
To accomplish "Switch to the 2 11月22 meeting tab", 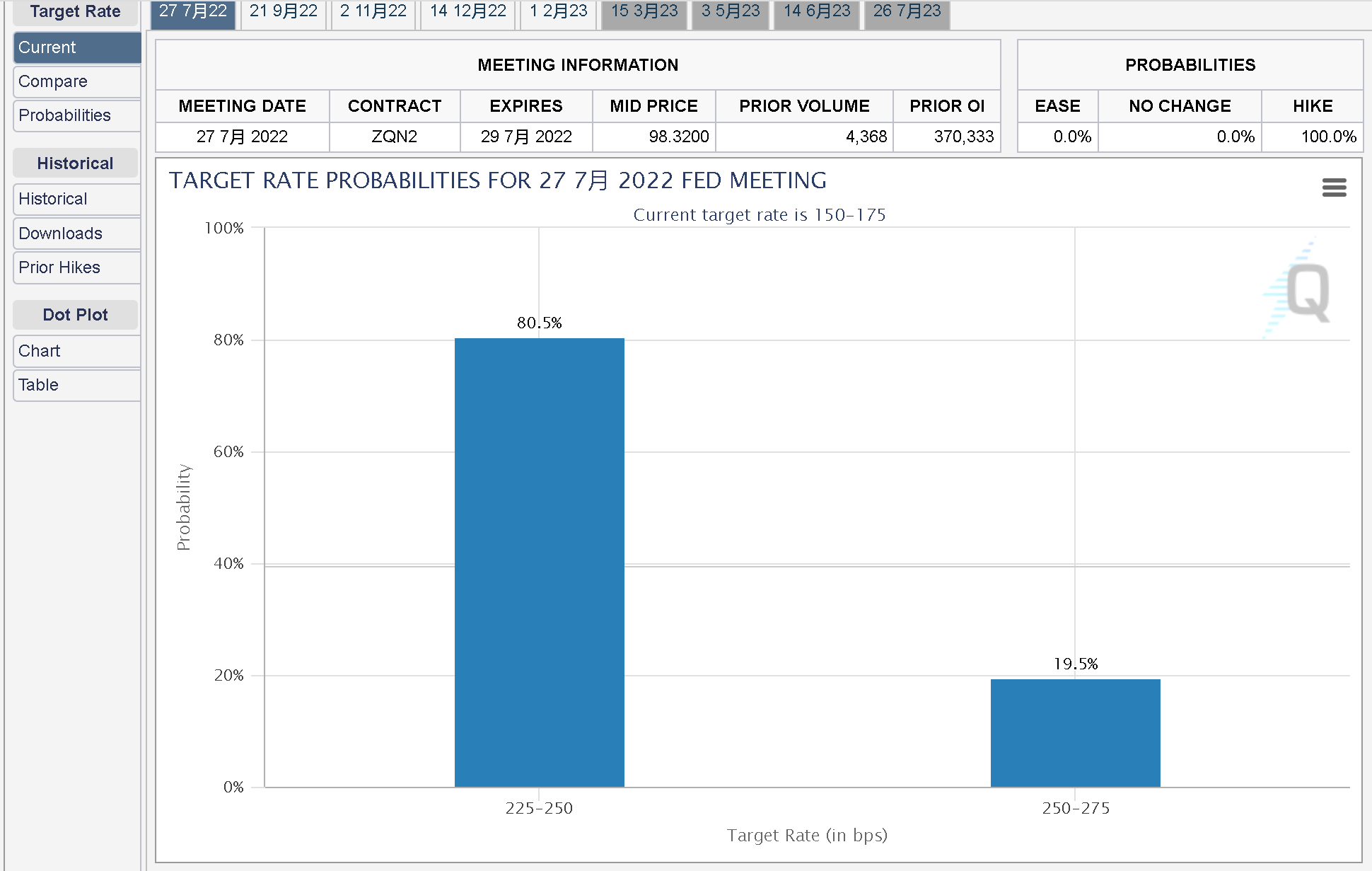I will click(373, 13).
